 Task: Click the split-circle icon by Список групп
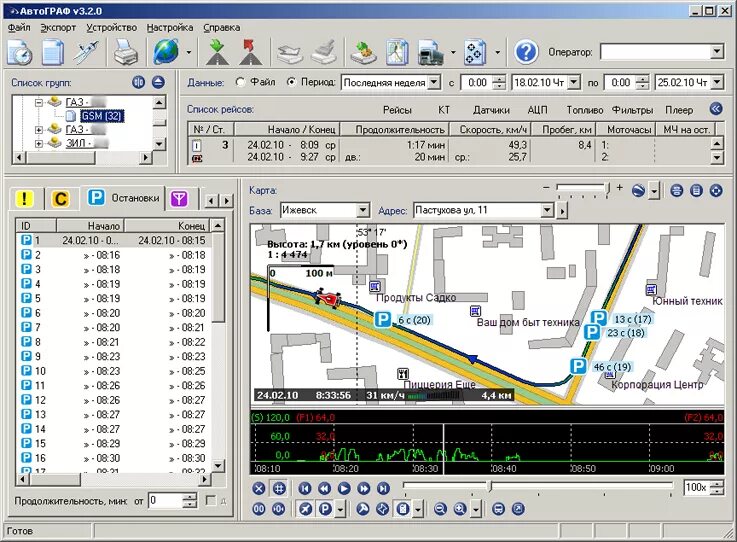click(139, 82)
